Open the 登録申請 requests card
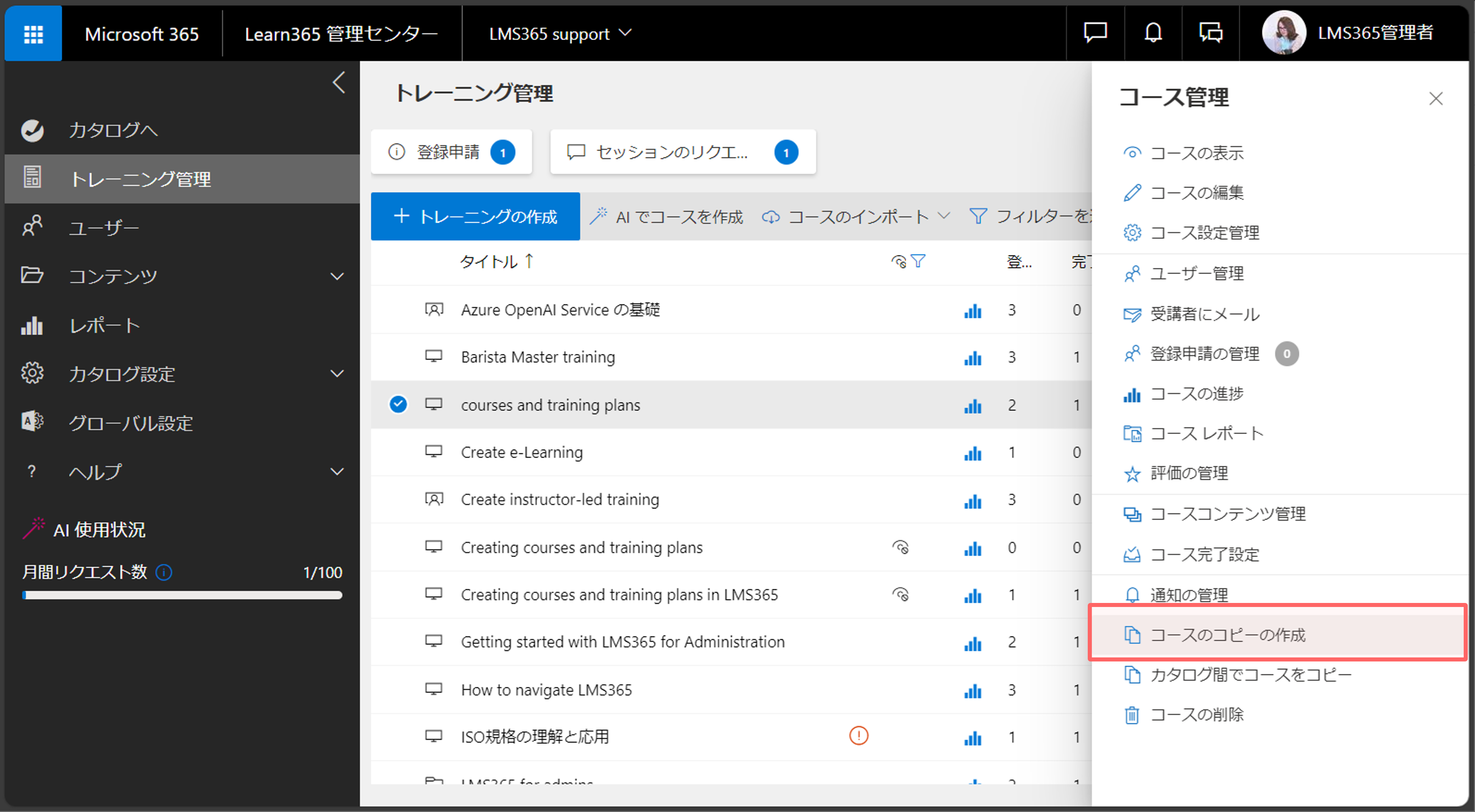Viewport: 1475px width, 812px height. coord(451,152)
